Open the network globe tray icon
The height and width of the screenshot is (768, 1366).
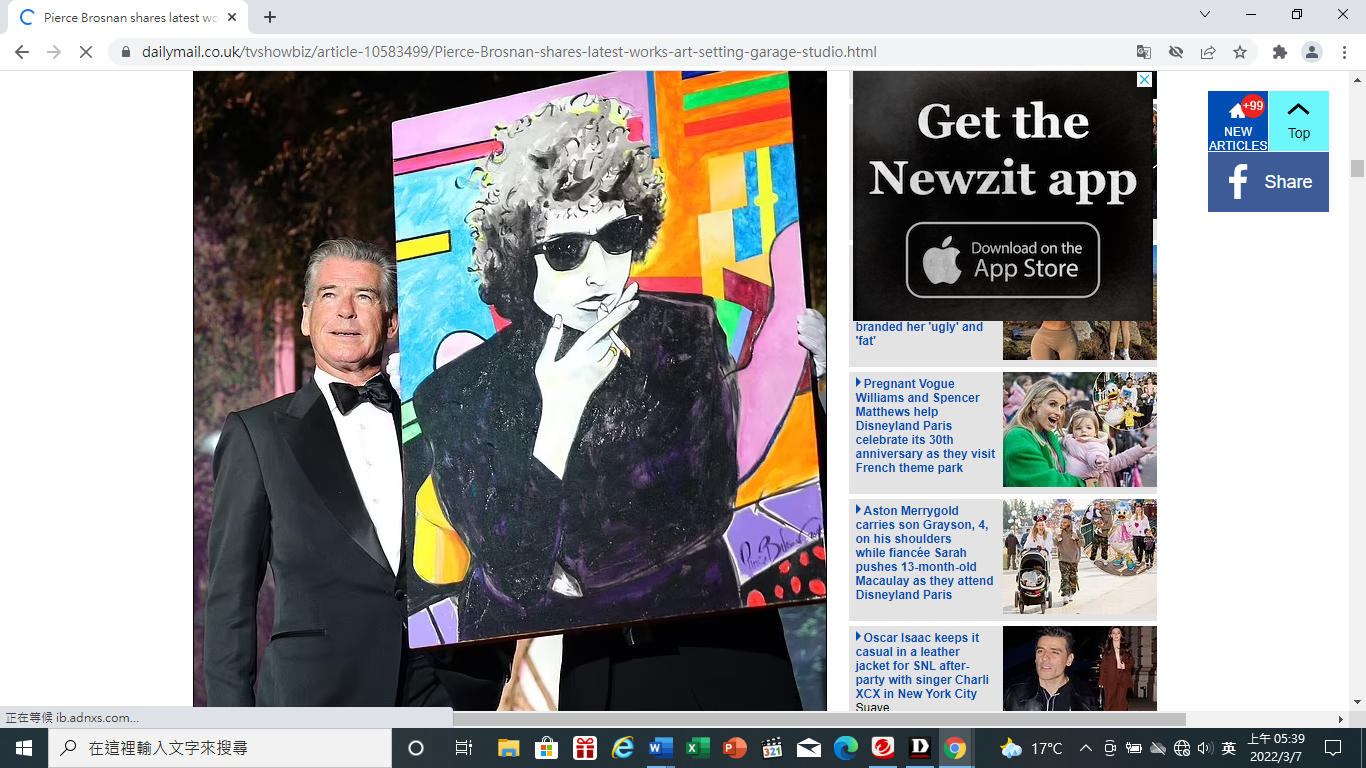(1182, 748)
